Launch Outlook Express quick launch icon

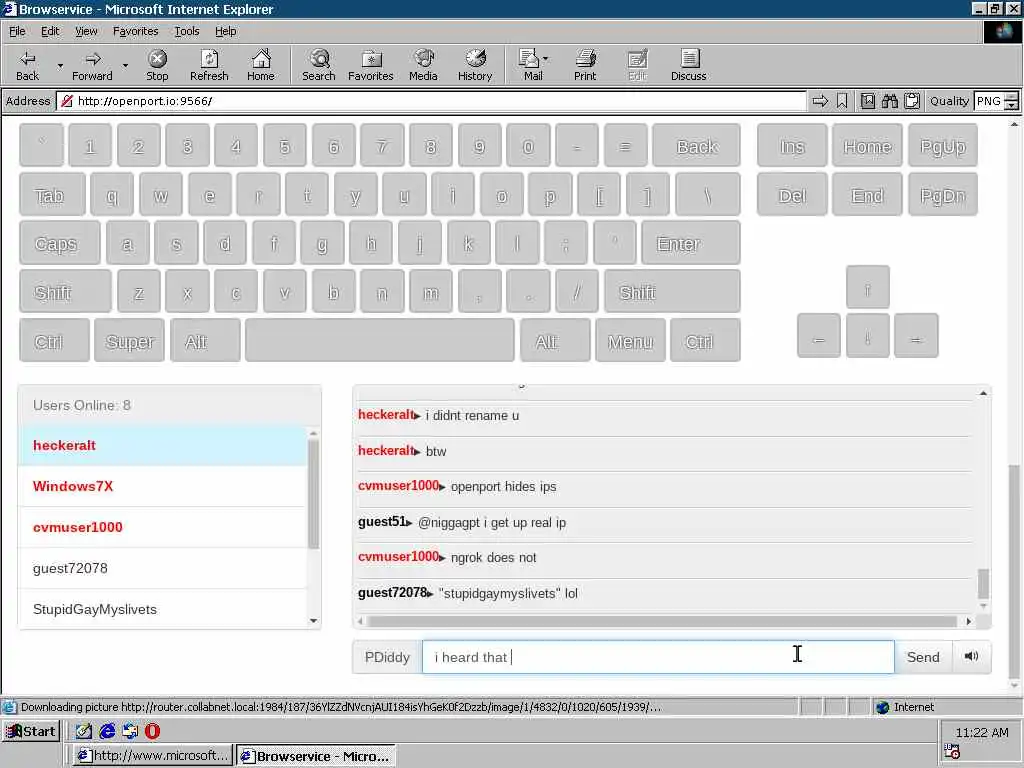[130, 731]
